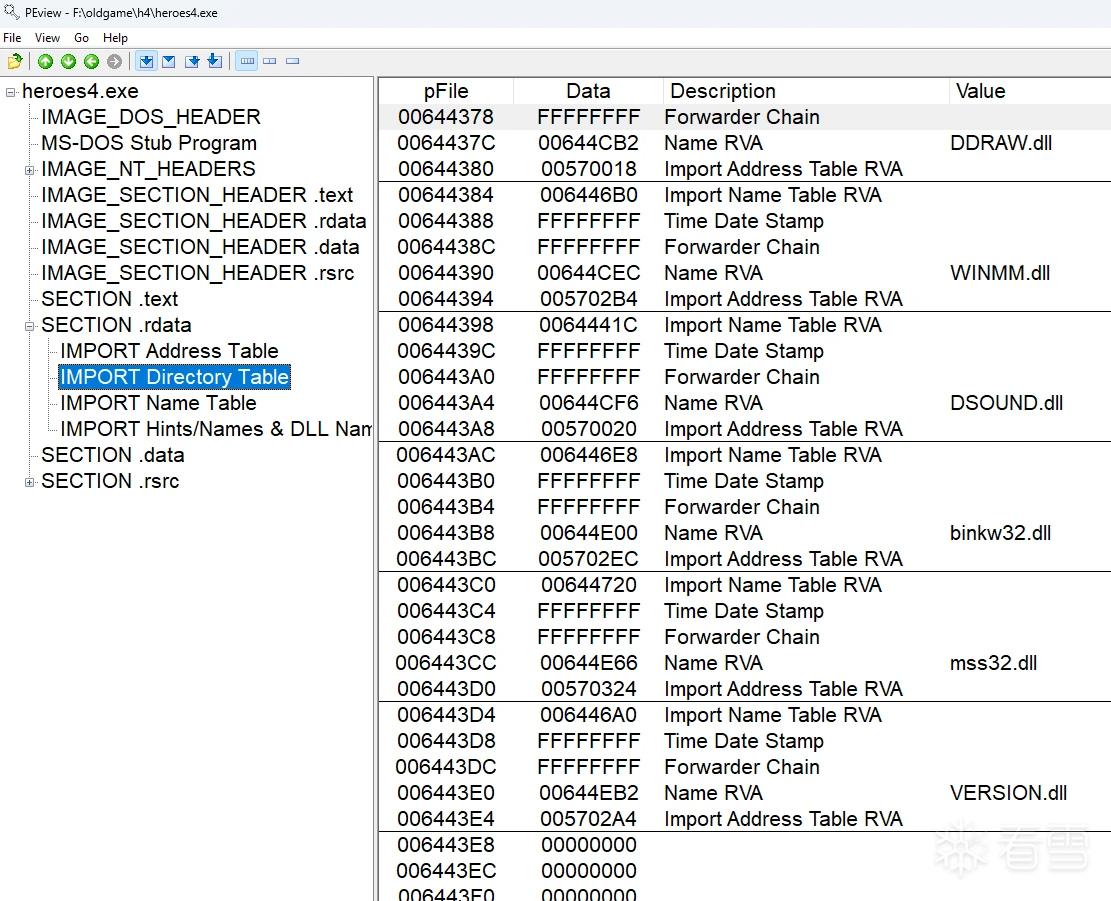Select IMAGE_DOS_HEADER in the tree

click(x=151, y=117)
